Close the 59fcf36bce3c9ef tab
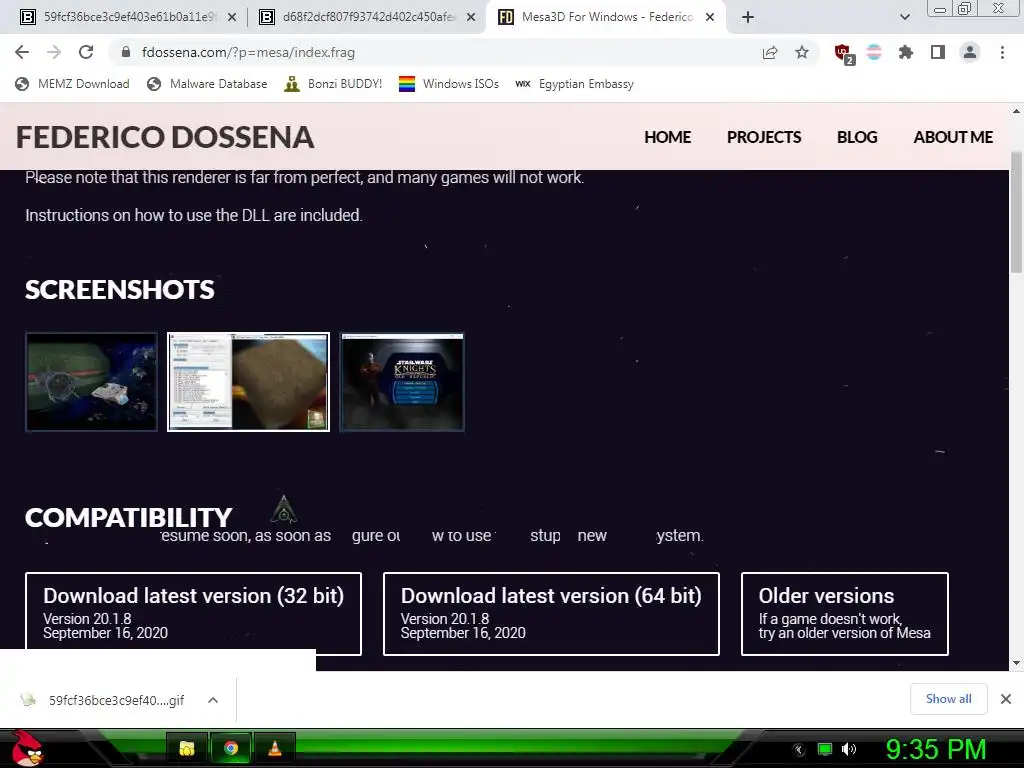The image size is (1024, 768). point(232,17)
